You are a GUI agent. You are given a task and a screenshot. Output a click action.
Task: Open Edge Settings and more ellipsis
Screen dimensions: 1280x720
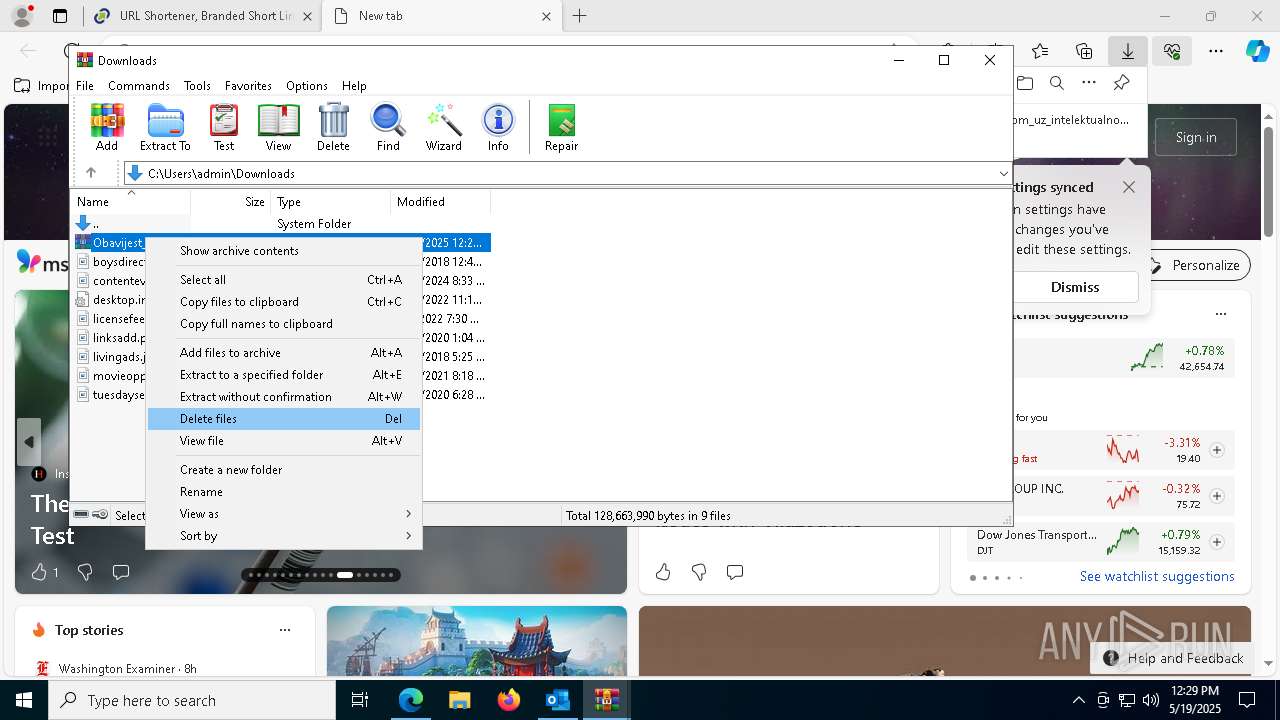coord(1216,51)
